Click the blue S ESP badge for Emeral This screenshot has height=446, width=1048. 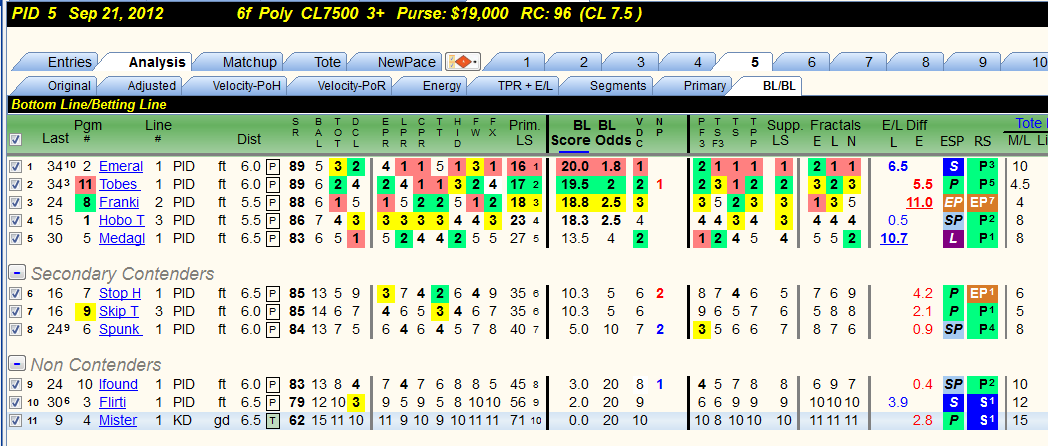click(x=953, y=166)
